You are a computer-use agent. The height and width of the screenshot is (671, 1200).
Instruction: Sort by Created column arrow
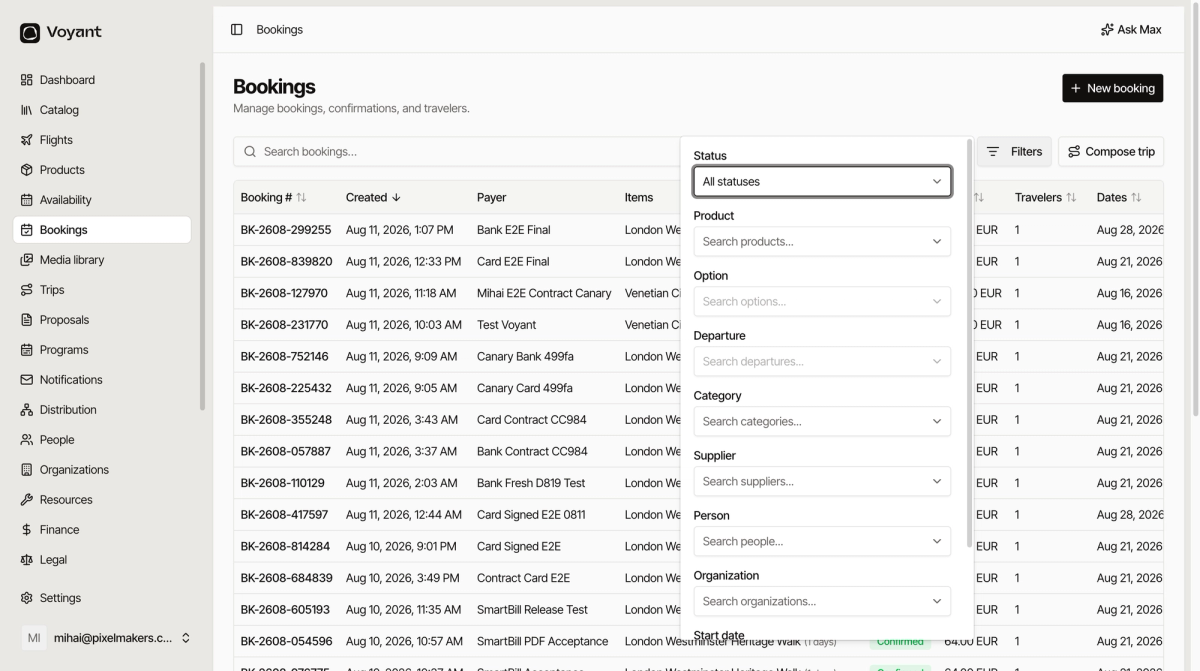(x=396, y=198)
